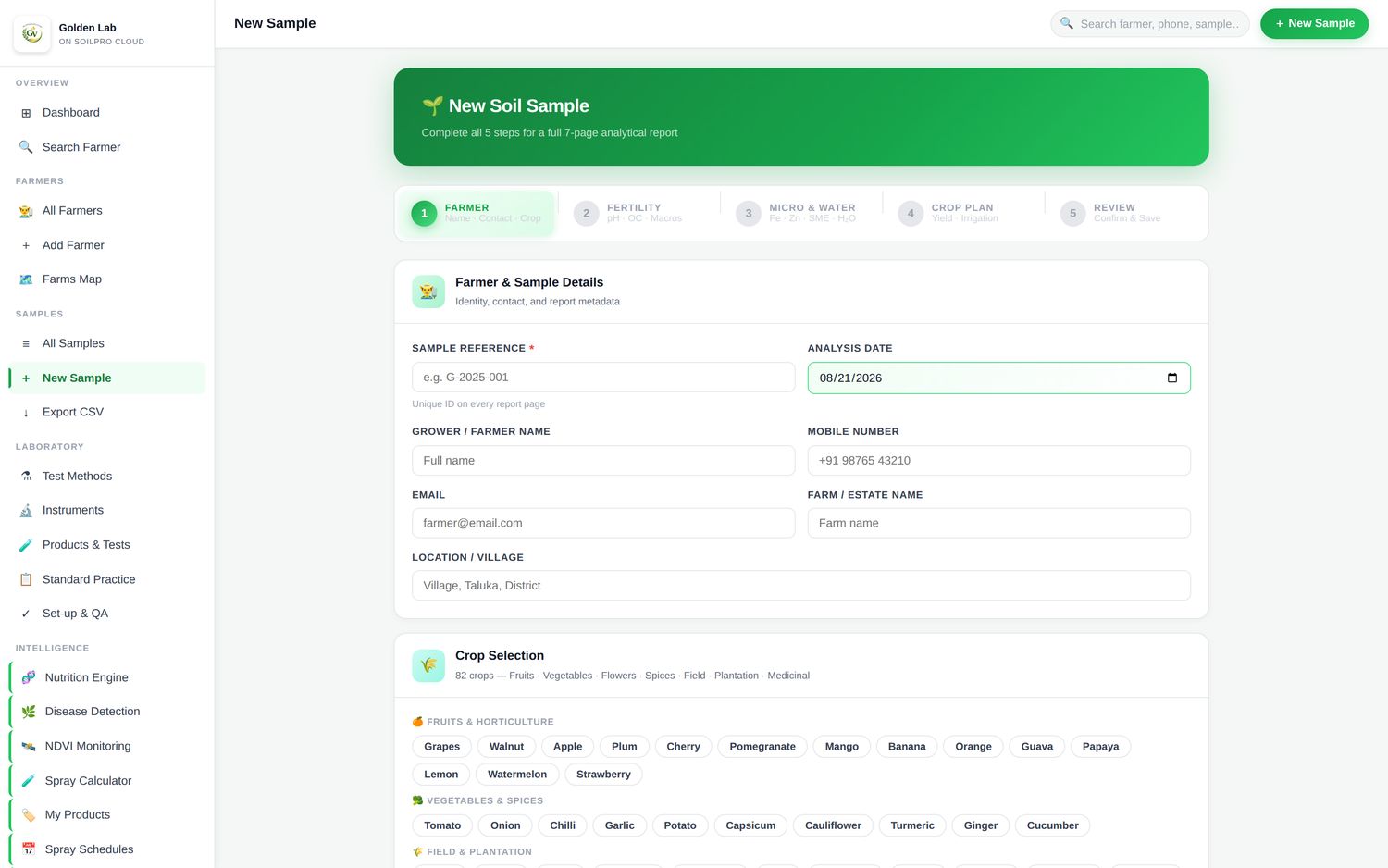Focus the Mobile Number field
This screenshot has height=868, width=1388.
(x=998, y=461)
